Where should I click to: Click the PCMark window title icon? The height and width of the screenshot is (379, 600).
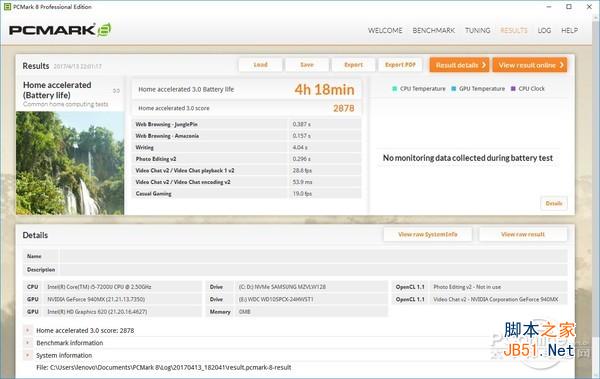pos(7,7)
